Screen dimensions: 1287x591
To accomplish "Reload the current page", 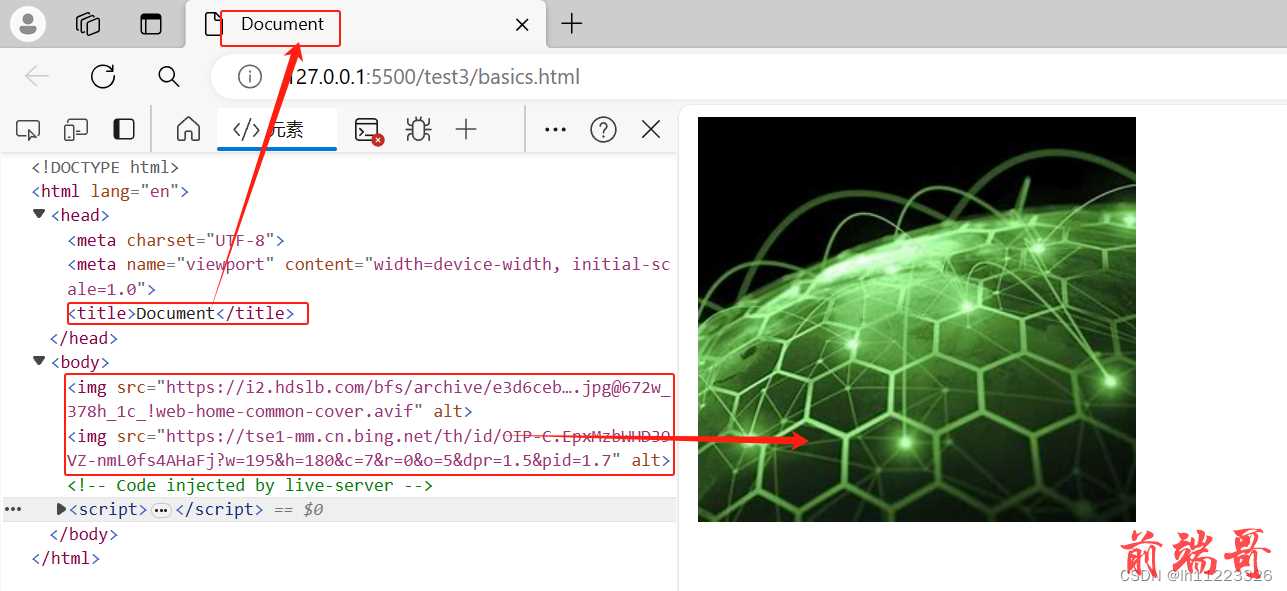I will click(x=103, y=77).
